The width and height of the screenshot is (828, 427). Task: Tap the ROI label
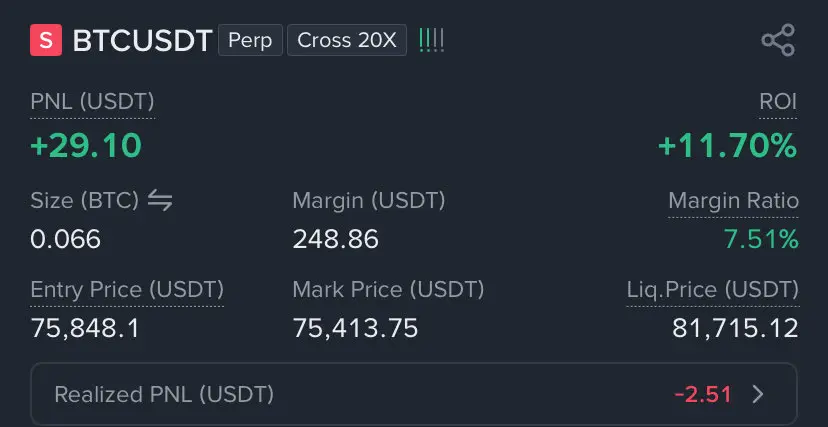coord(778,101)
